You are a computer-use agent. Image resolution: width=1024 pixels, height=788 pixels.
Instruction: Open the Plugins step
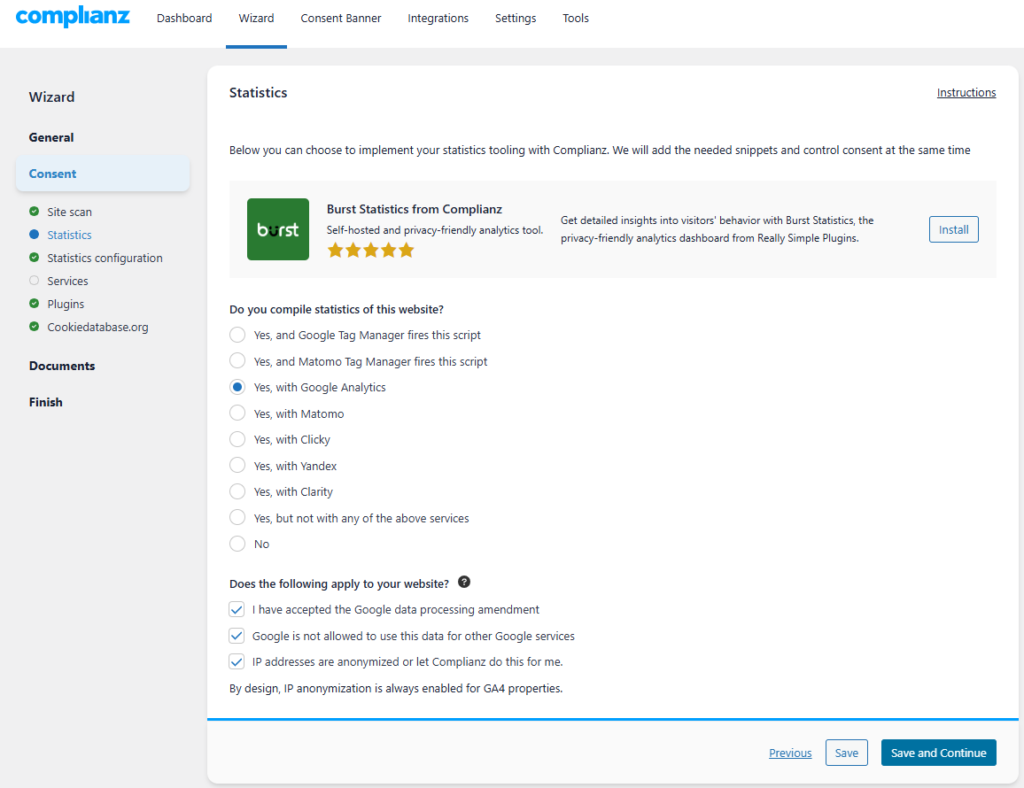pyautogui.click(x=65, y=304)
